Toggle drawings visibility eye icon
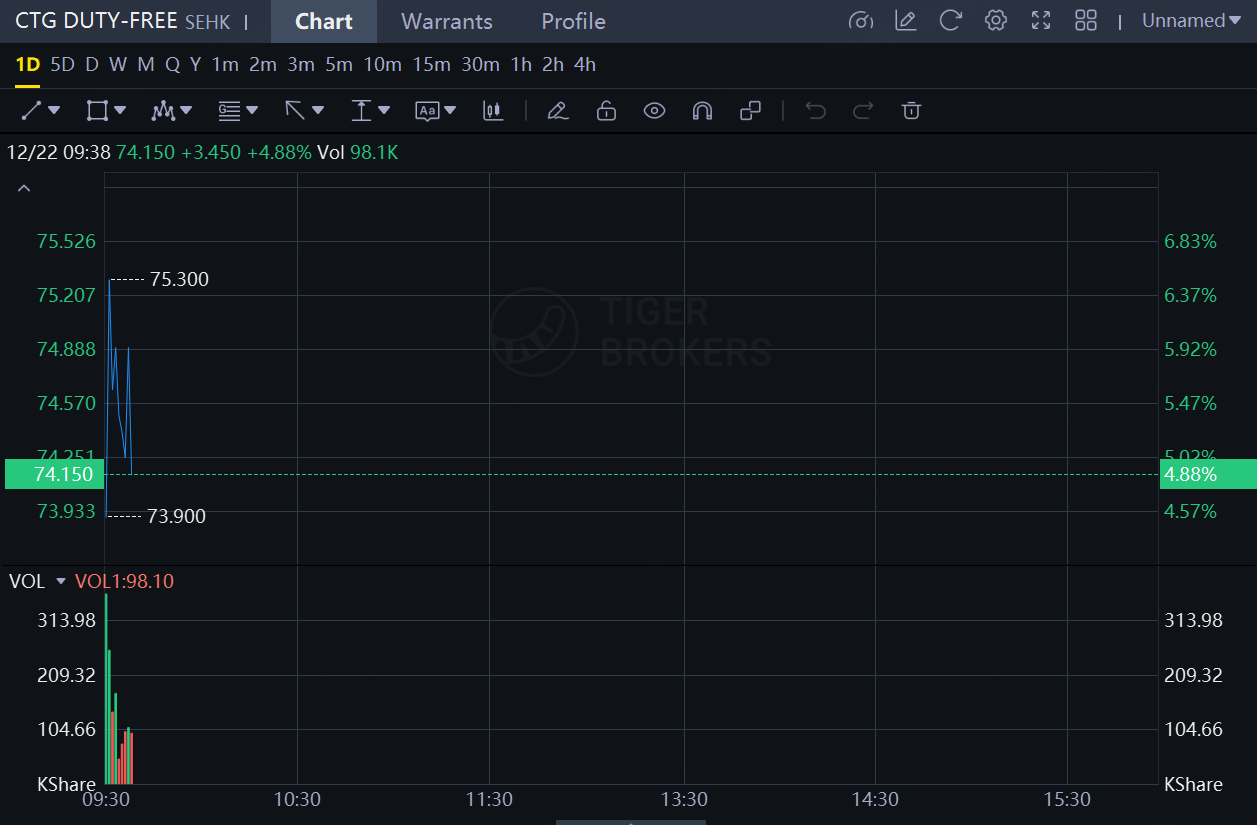The image size is (1257, 825). pyautogui.click(x=654, y=111)
